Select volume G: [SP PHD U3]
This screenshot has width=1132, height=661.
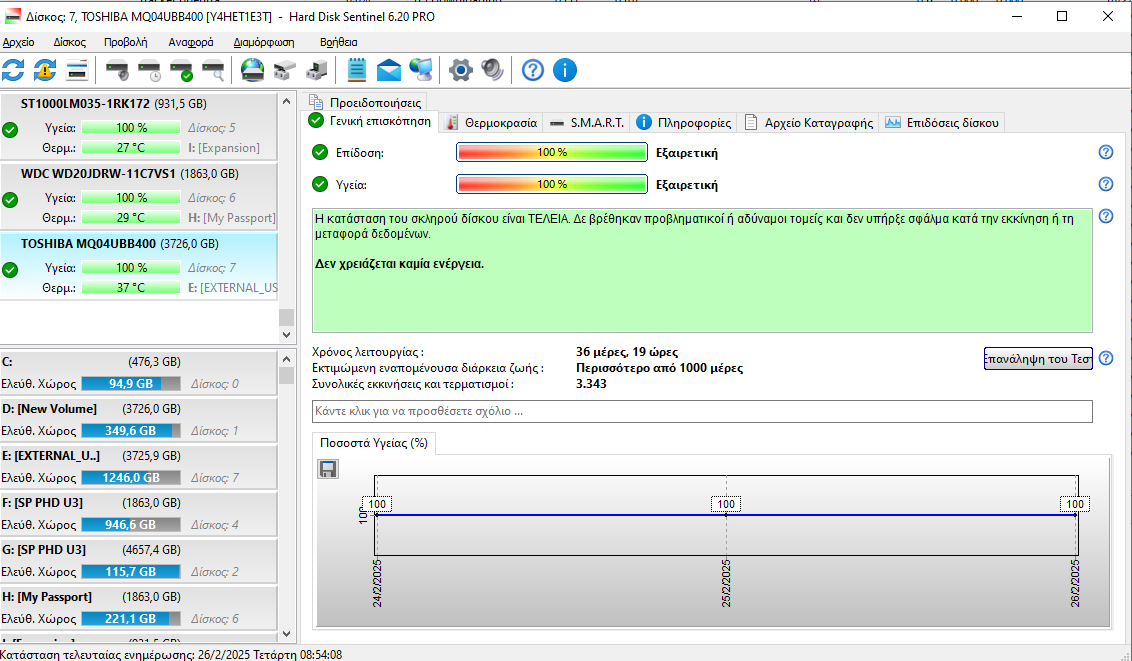click(x=139, y=561)
